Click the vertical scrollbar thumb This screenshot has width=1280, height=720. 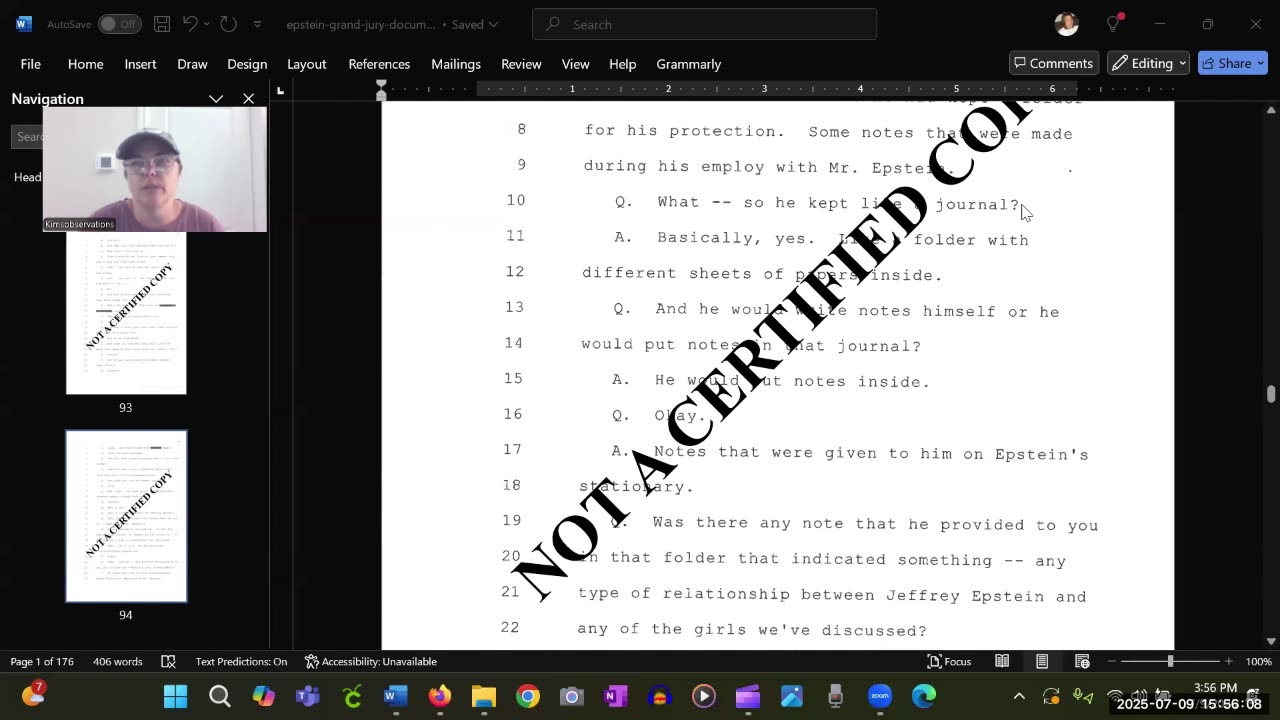[1271, 394]
